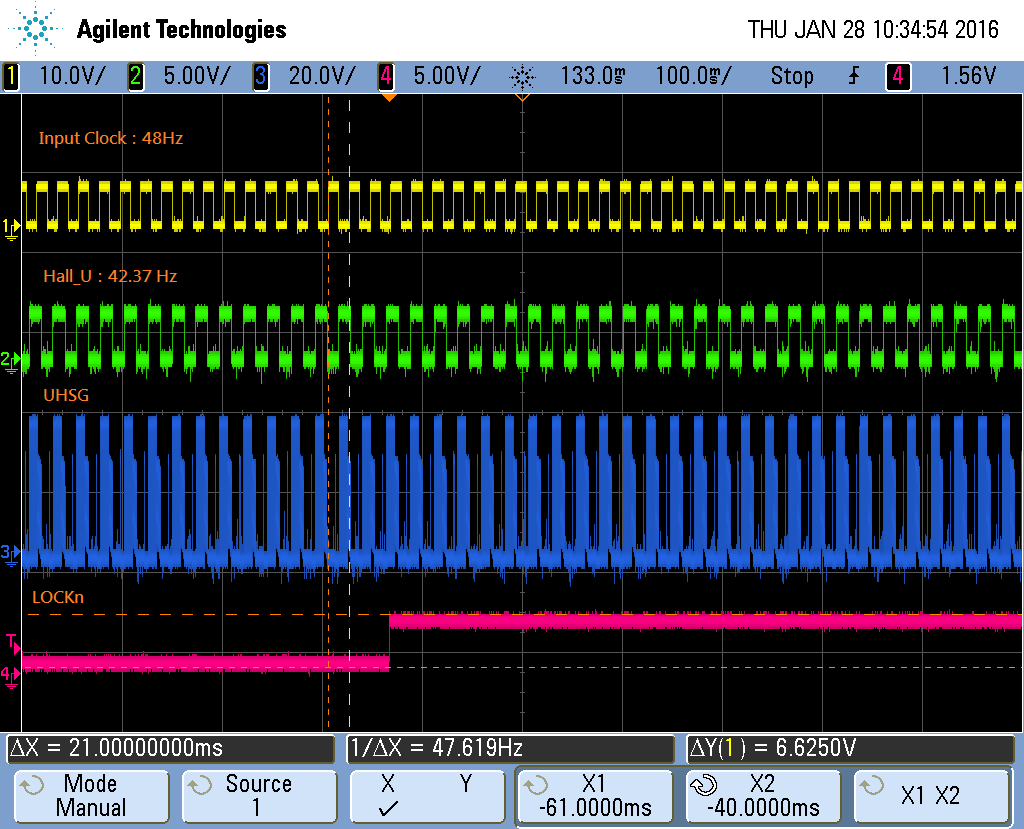
Task: Click the LOCKn rising edge transition
Action: [389, 642]
